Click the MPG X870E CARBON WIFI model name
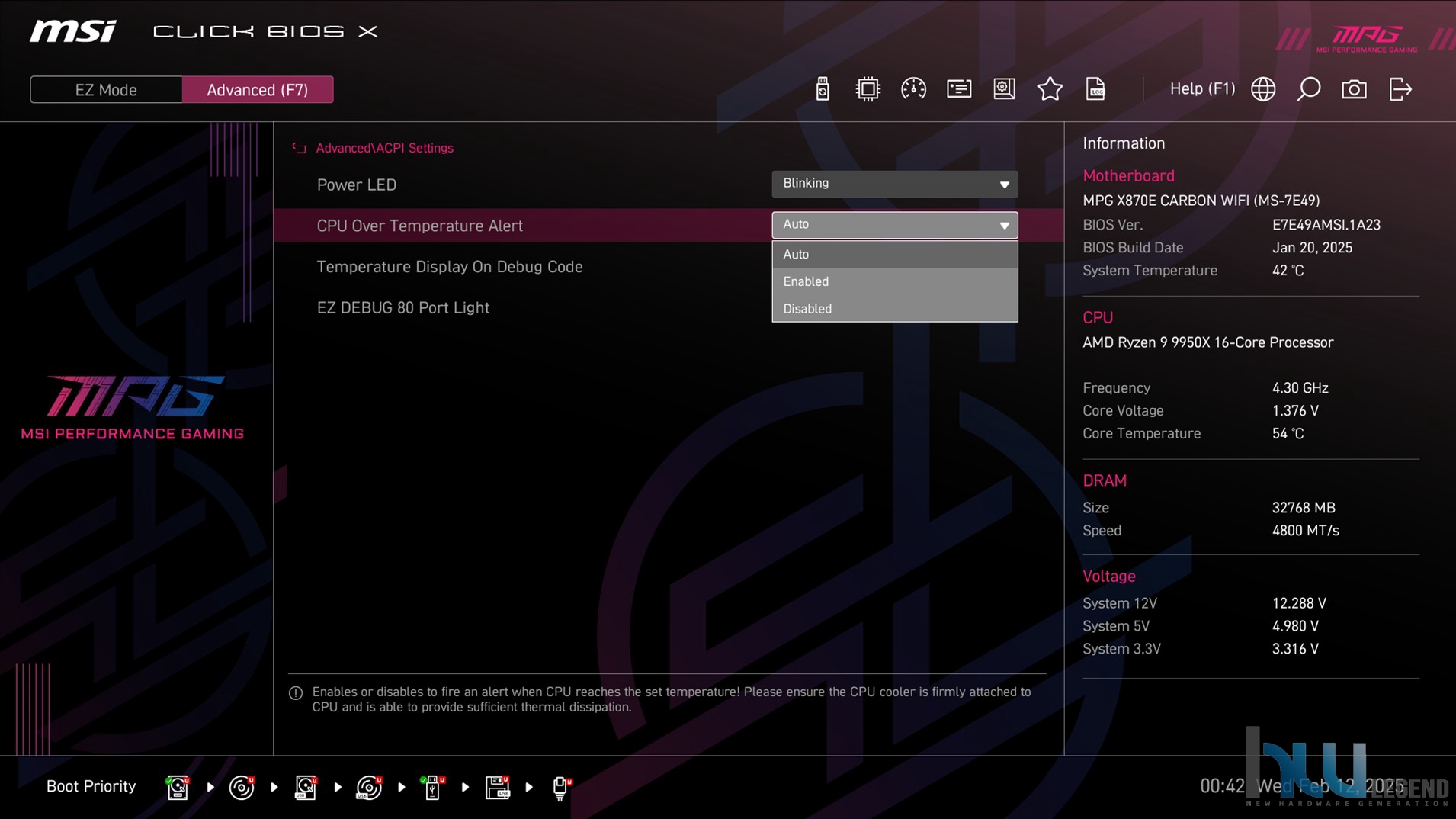The width and height of the screenshot is (1456, 819). pyautogui.click(x=1201, y=201)
